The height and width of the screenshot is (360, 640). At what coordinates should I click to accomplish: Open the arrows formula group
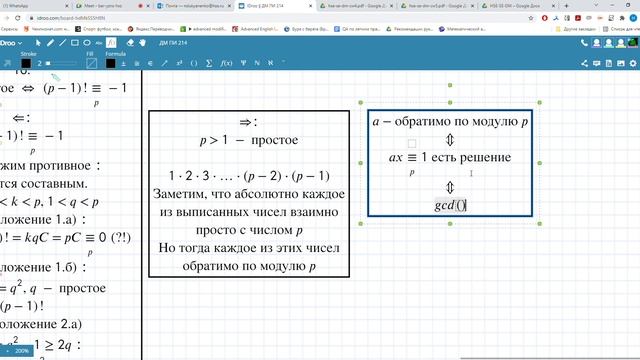tap(164, 63)
